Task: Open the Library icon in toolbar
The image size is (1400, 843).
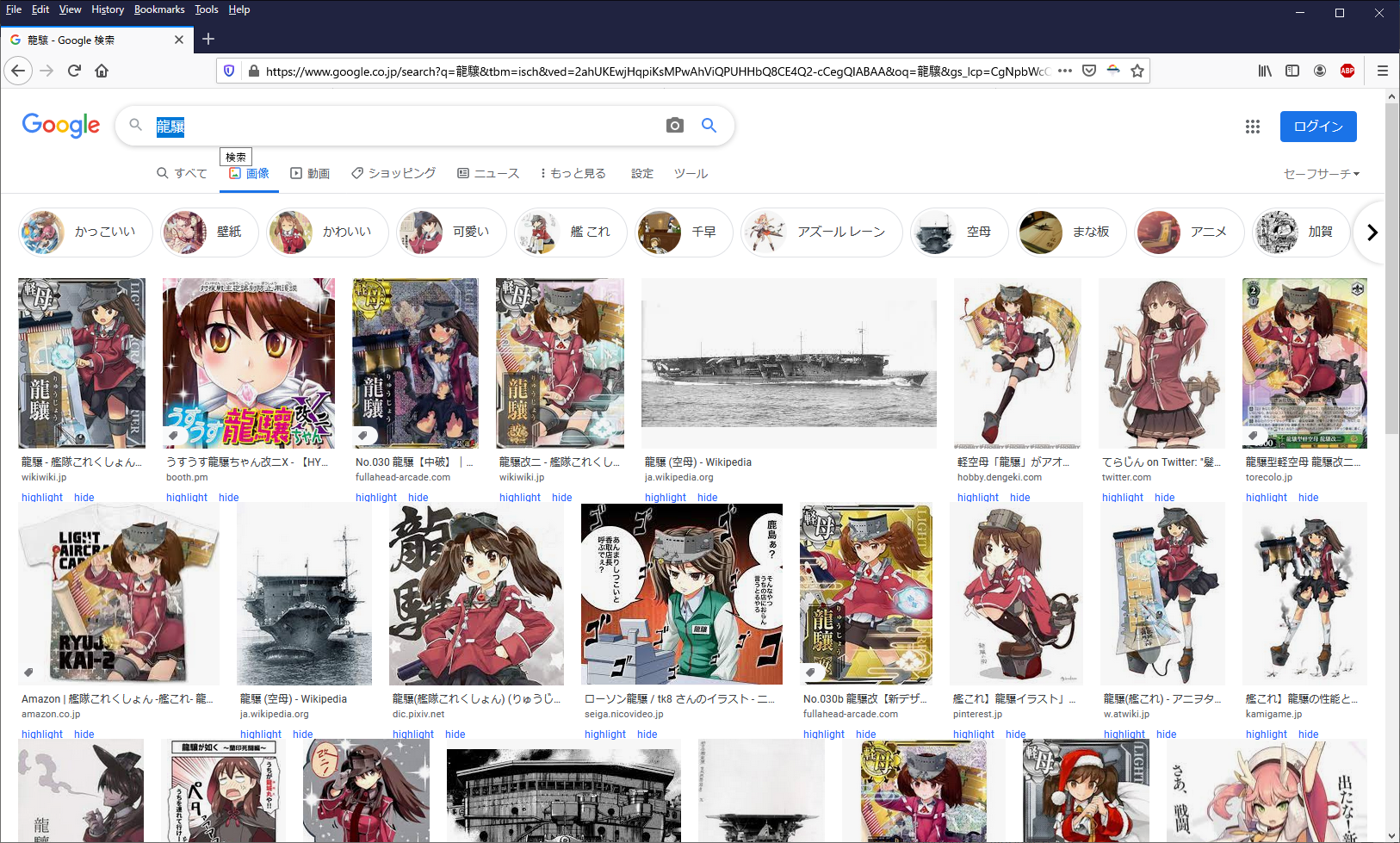Action: tap(1265, 71)
